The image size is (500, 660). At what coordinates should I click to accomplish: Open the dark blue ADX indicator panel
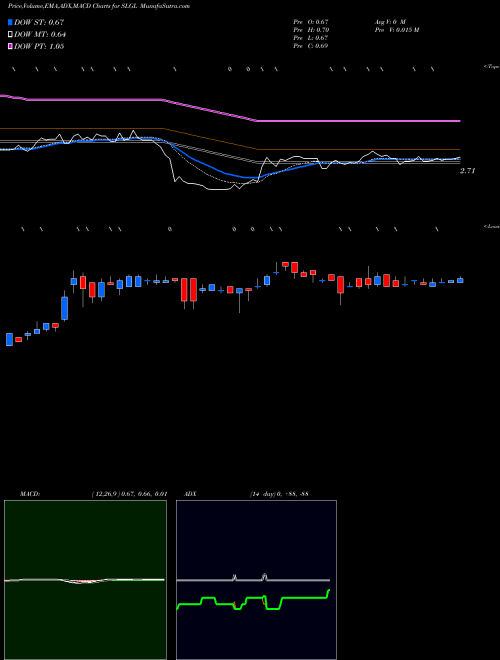point(256,580)
